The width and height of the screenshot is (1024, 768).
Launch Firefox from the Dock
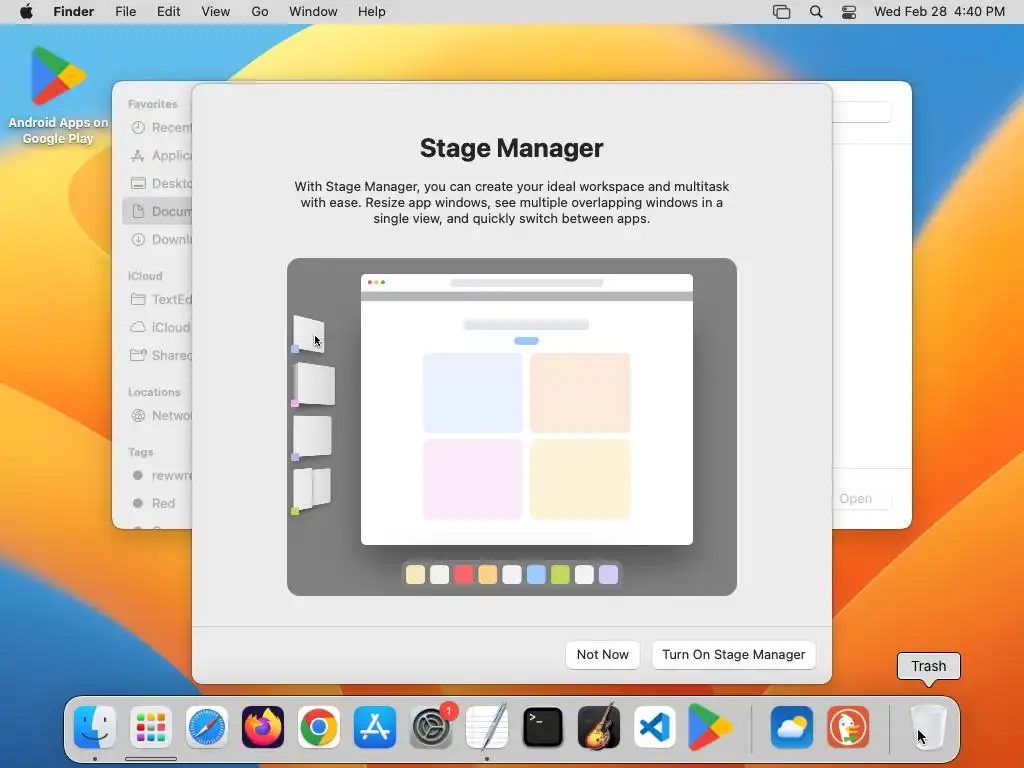[263, 727]
